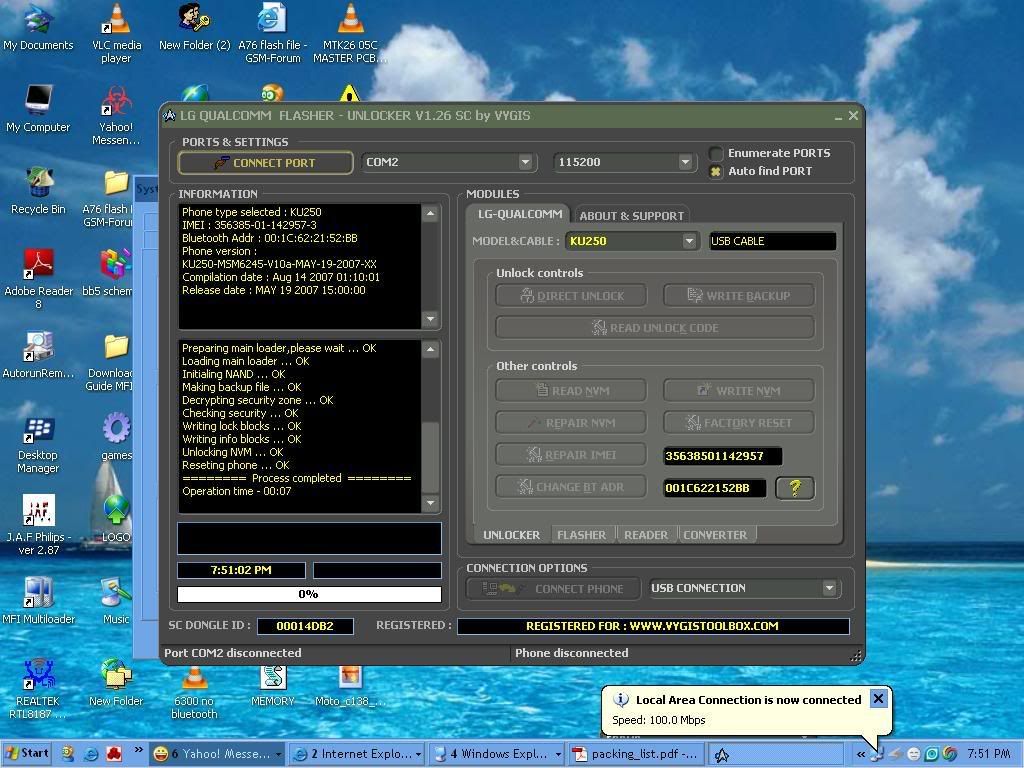Click CONNECT PHONE button
Image resolution: width=1024 pixels, height=768 pixels.
pyautogui.click(x=554, y=588)
